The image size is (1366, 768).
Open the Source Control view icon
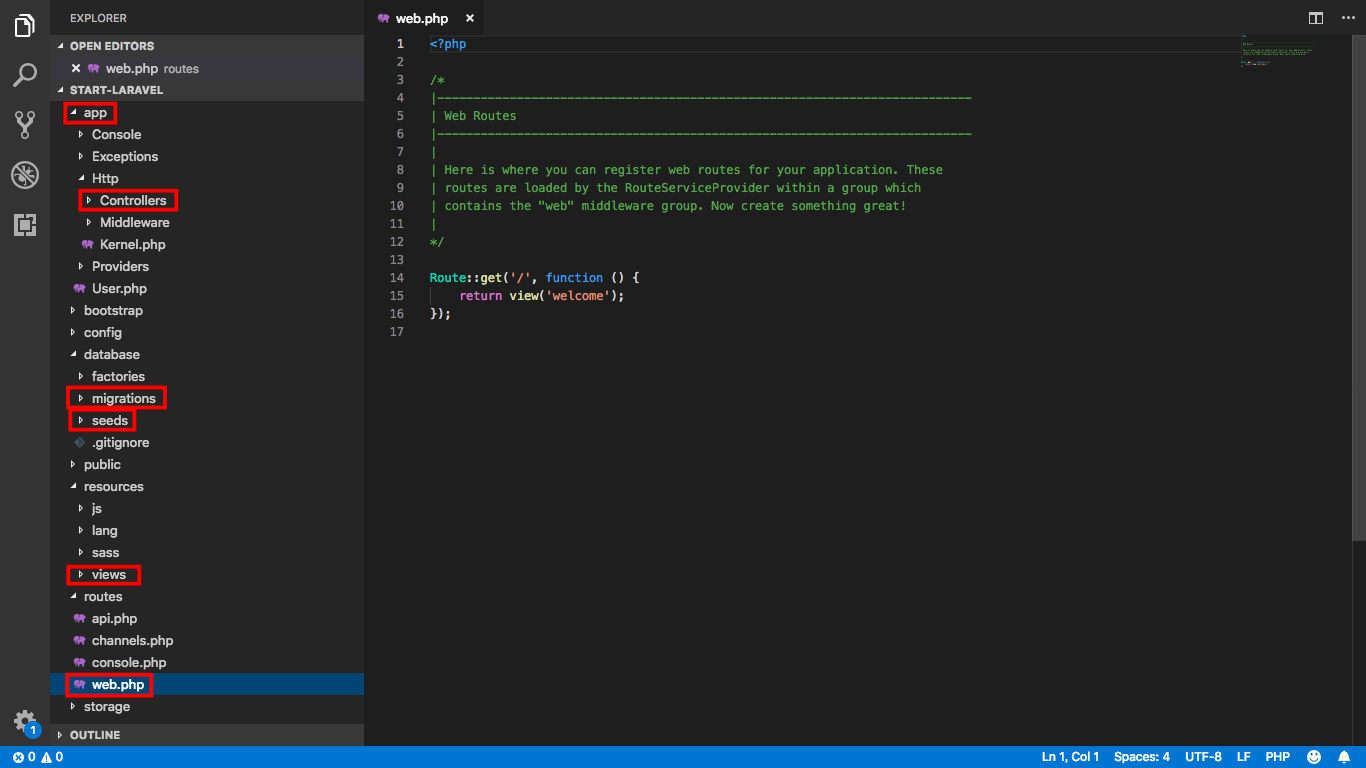coord(25,125)
